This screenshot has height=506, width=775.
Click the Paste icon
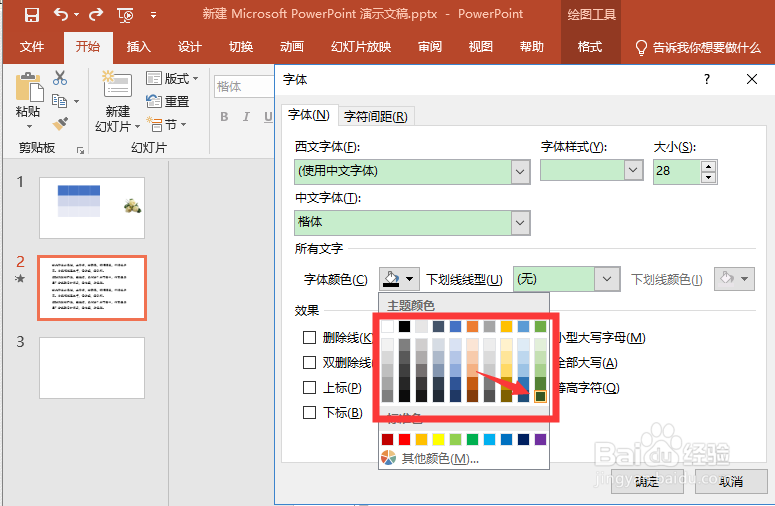click(x=29, y=87)
